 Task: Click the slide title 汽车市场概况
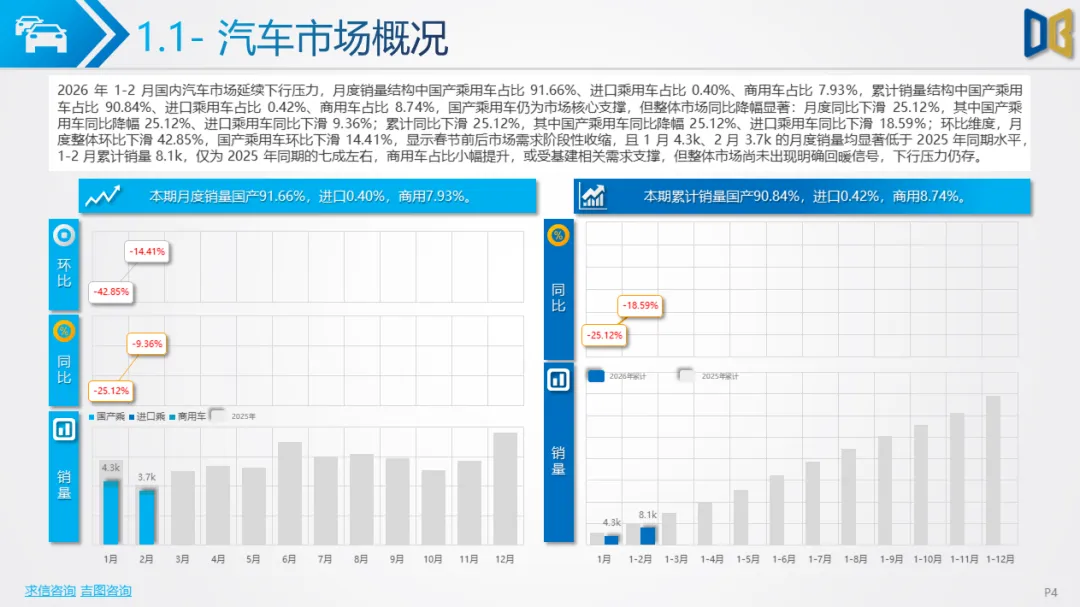coord(333,37)
